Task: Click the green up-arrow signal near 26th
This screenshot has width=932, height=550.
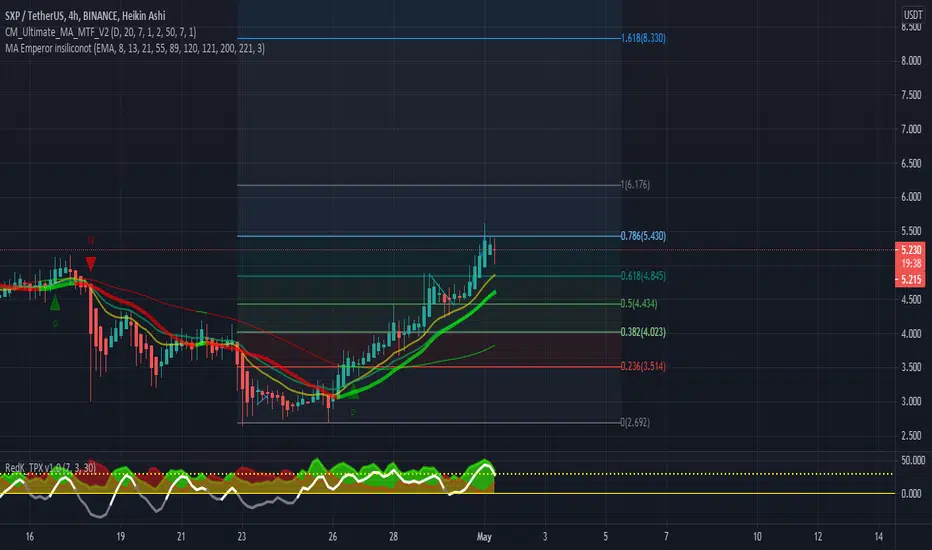Action: [x=353, y=391]
